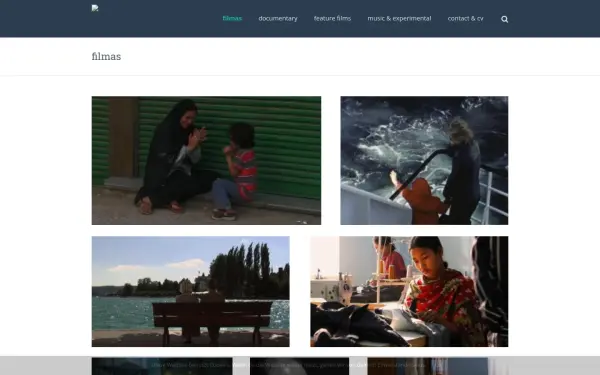Viewport: 600px width, 375px height.
Task: Open film thumbnail with woman and child clapping
Action: (x=206, y=160)
